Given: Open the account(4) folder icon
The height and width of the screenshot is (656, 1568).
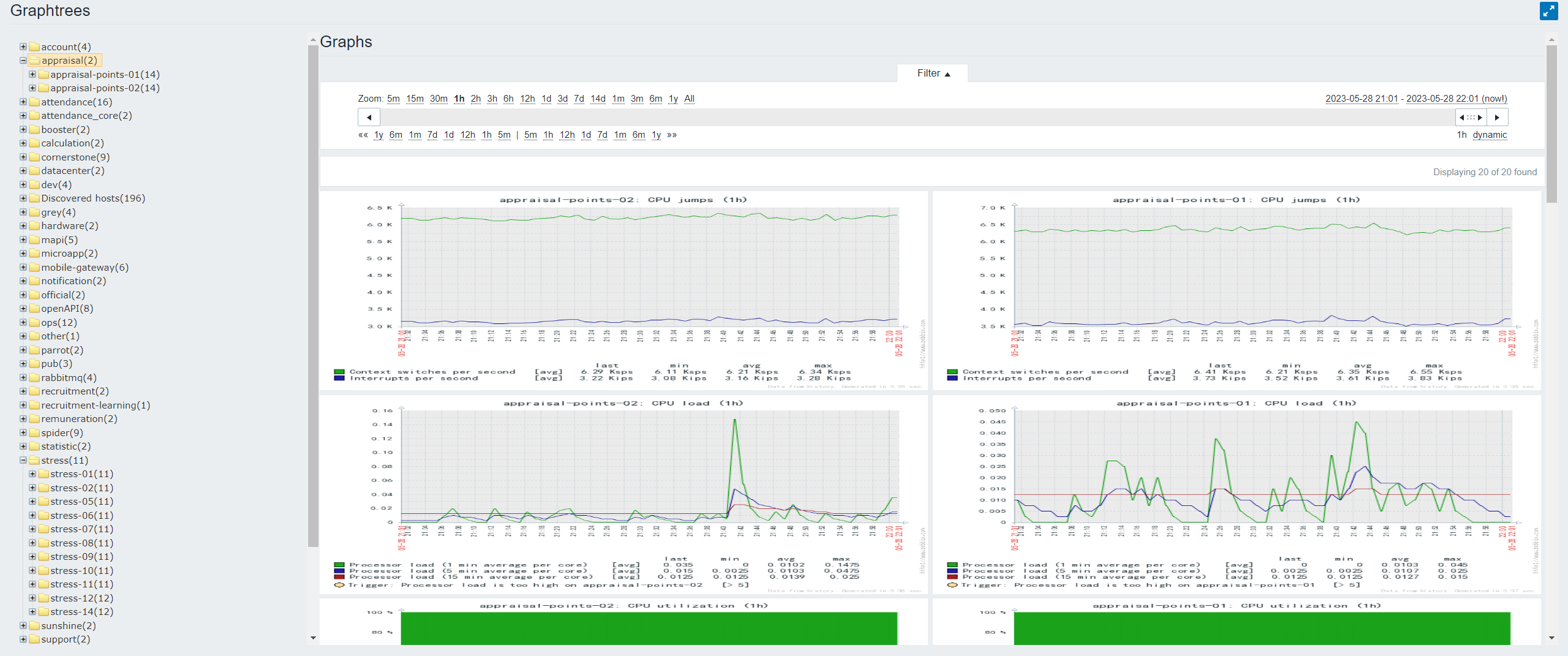Looking at the screenshot, I should coord(35,47).
